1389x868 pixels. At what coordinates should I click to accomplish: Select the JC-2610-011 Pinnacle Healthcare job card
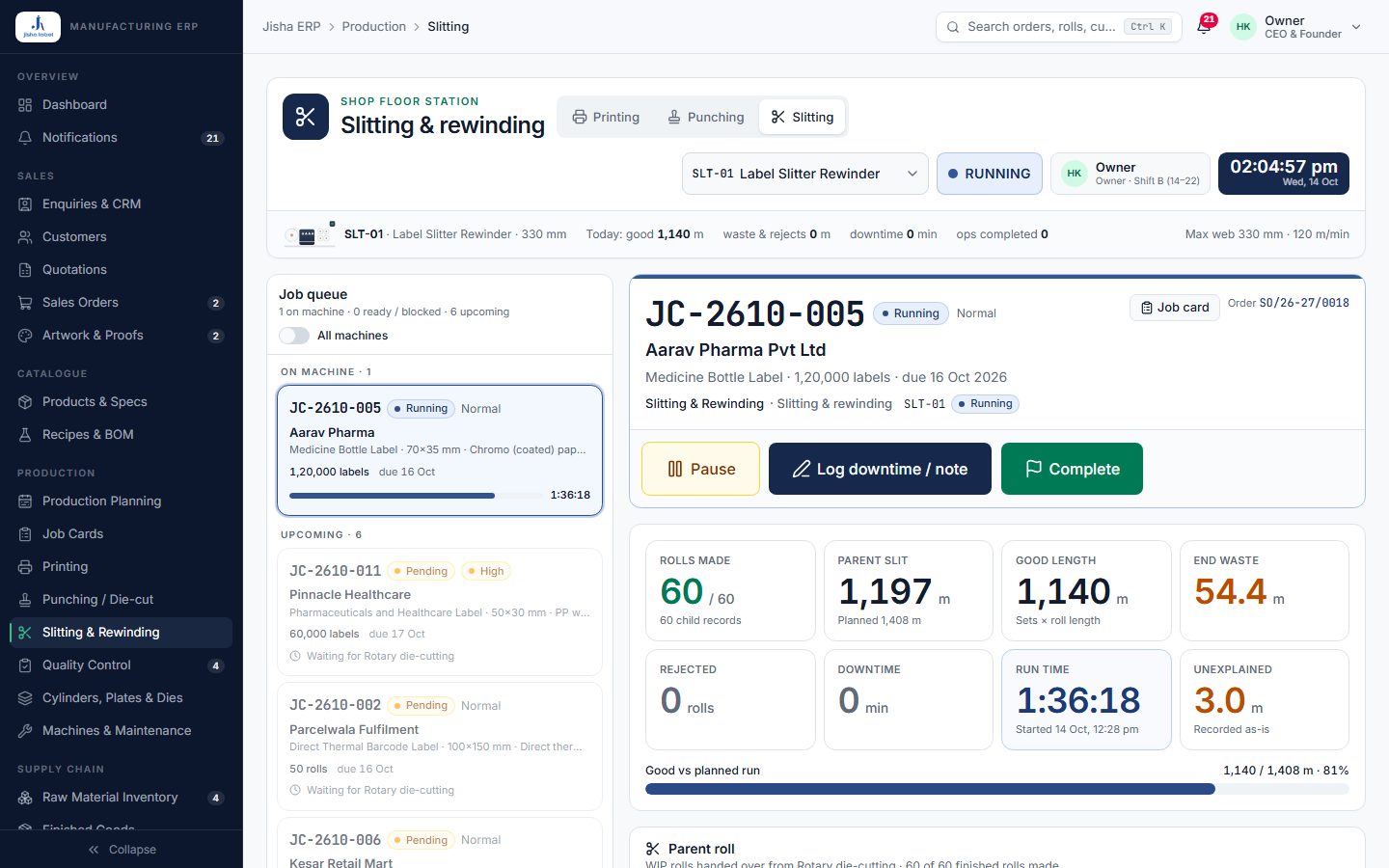point(440,612)
